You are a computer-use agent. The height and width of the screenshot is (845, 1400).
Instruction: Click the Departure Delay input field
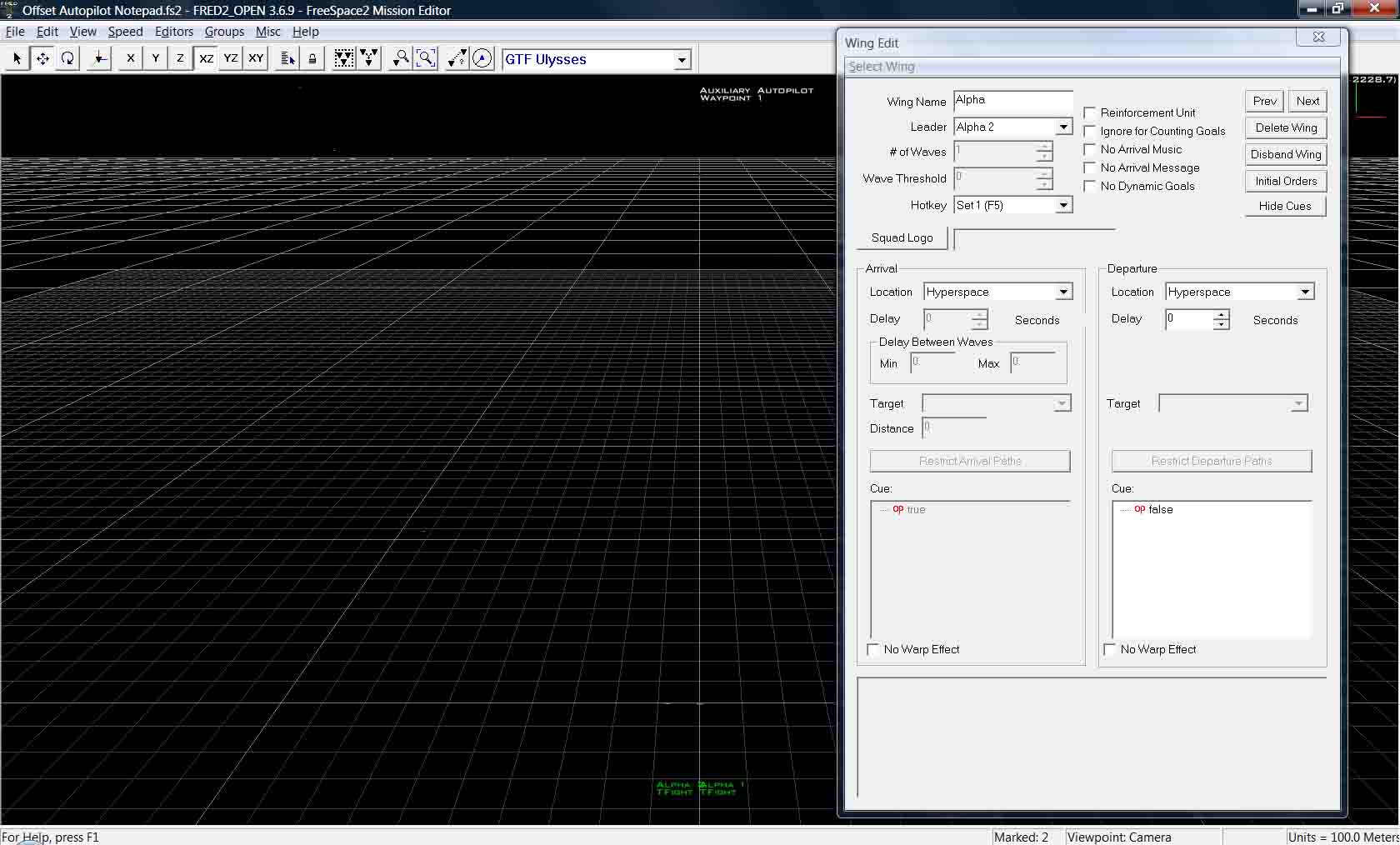[1188, 319]
